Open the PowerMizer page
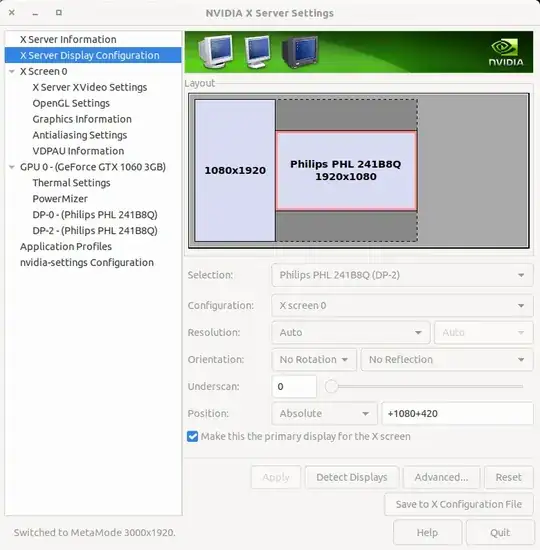Viewport: 540px width, 550px height. pos(60,199)
